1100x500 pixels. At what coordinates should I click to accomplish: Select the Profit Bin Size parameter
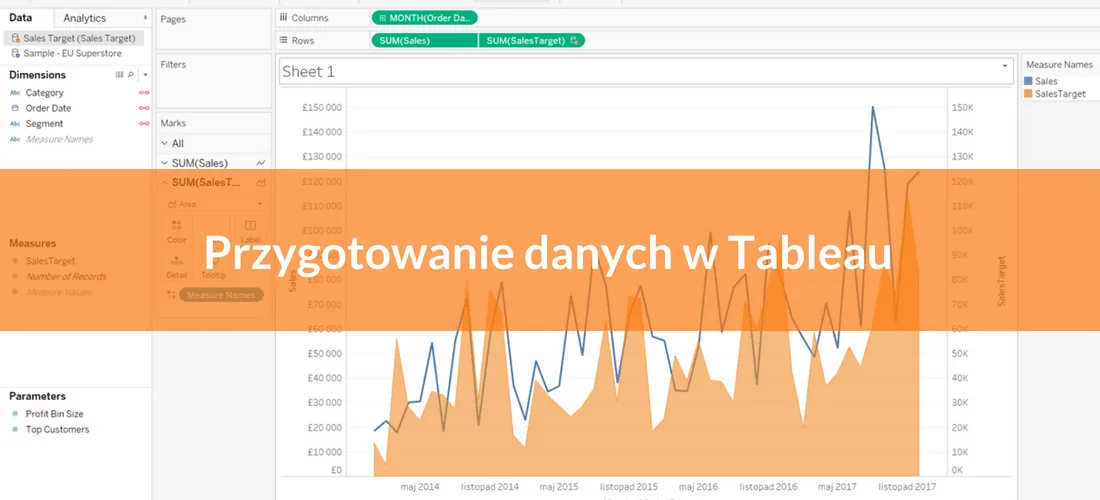point(55,414)
